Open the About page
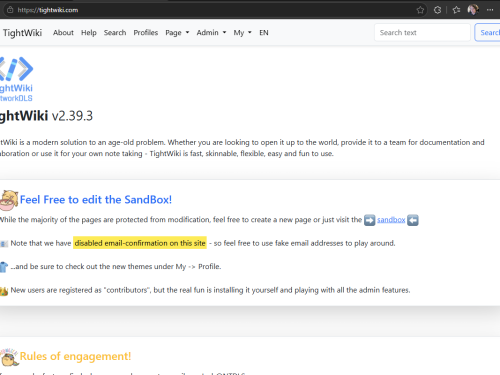The width and height of the screenshot is (500, 375). pyautogui.click(x=63, y=33)
